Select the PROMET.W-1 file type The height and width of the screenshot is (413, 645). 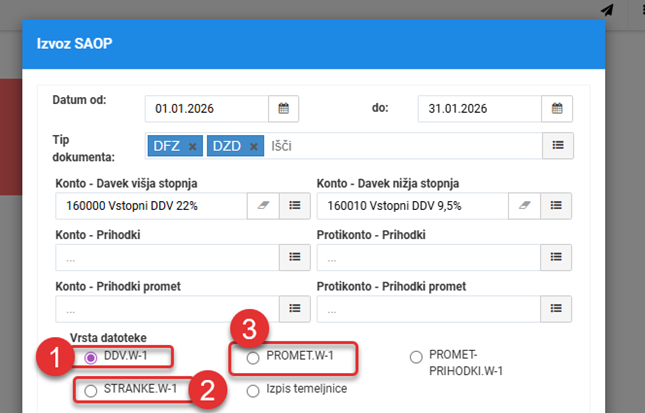click(x=253, y=358)
